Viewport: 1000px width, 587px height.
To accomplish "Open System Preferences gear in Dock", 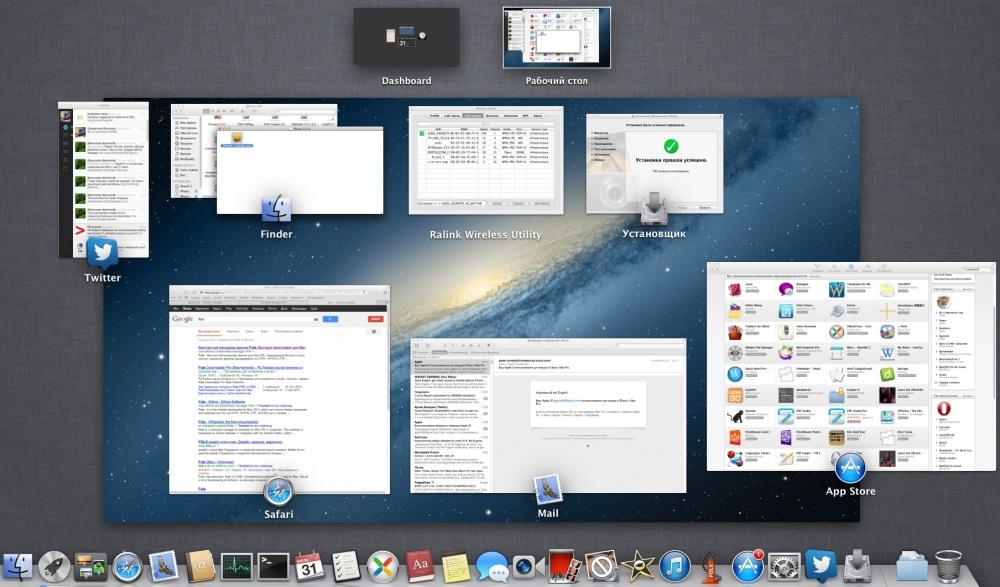I will 784,567.
